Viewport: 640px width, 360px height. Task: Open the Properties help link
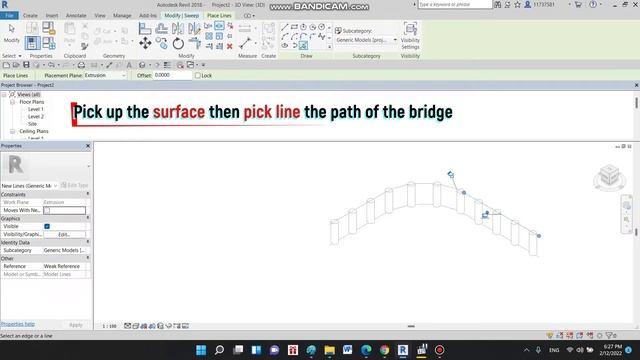(18, 324)
